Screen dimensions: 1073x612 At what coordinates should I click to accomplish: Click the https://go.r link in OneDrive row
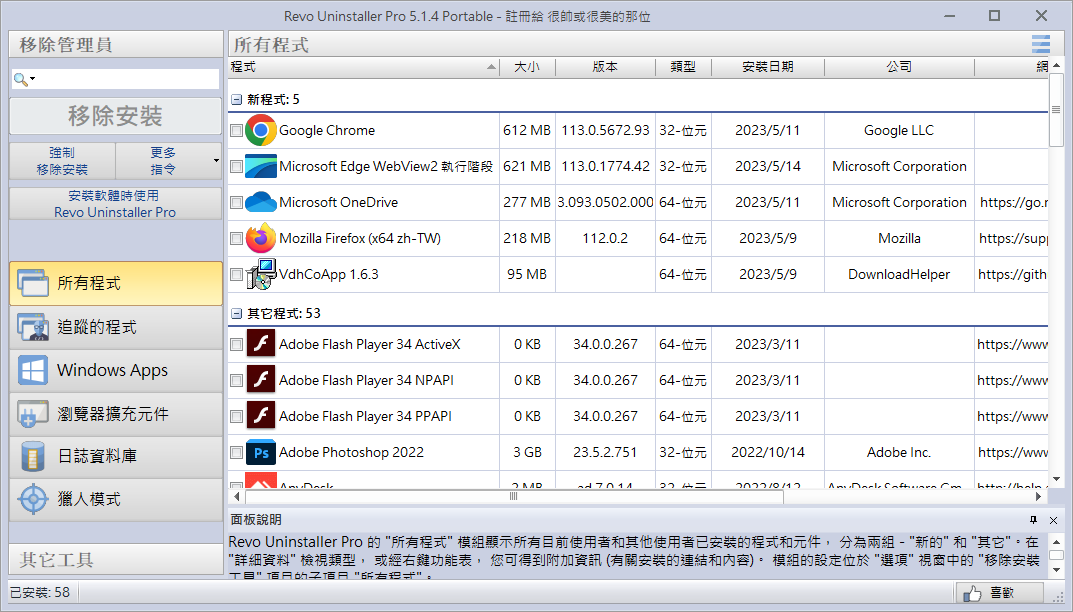1013,203
